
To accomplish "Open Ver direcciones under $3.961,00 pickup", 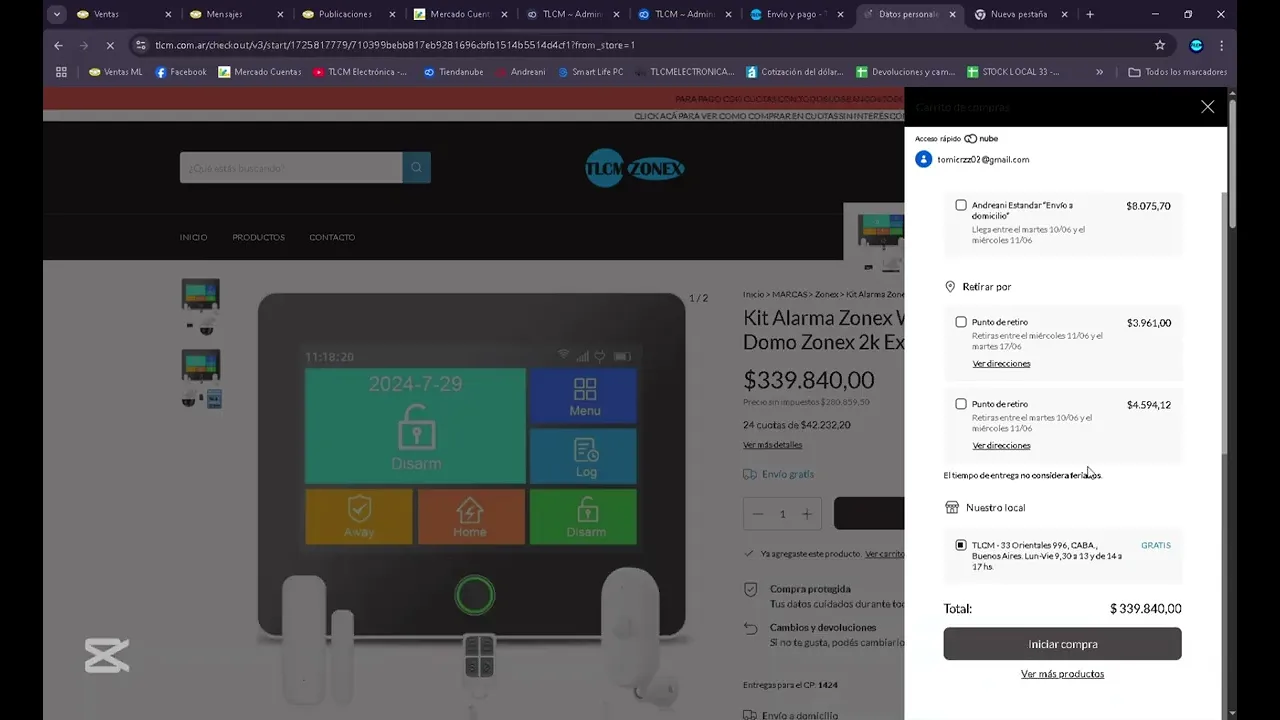I will (1001, 364).
